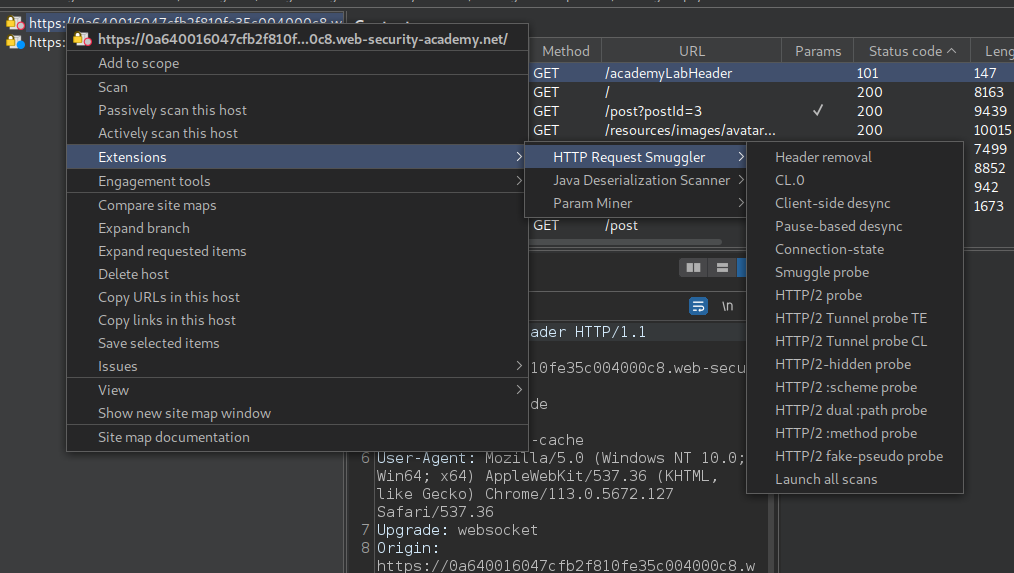Viewport: 1014px width, 573px height.
Task: Click the lock icon in context menu header
Action: (82, 39)
